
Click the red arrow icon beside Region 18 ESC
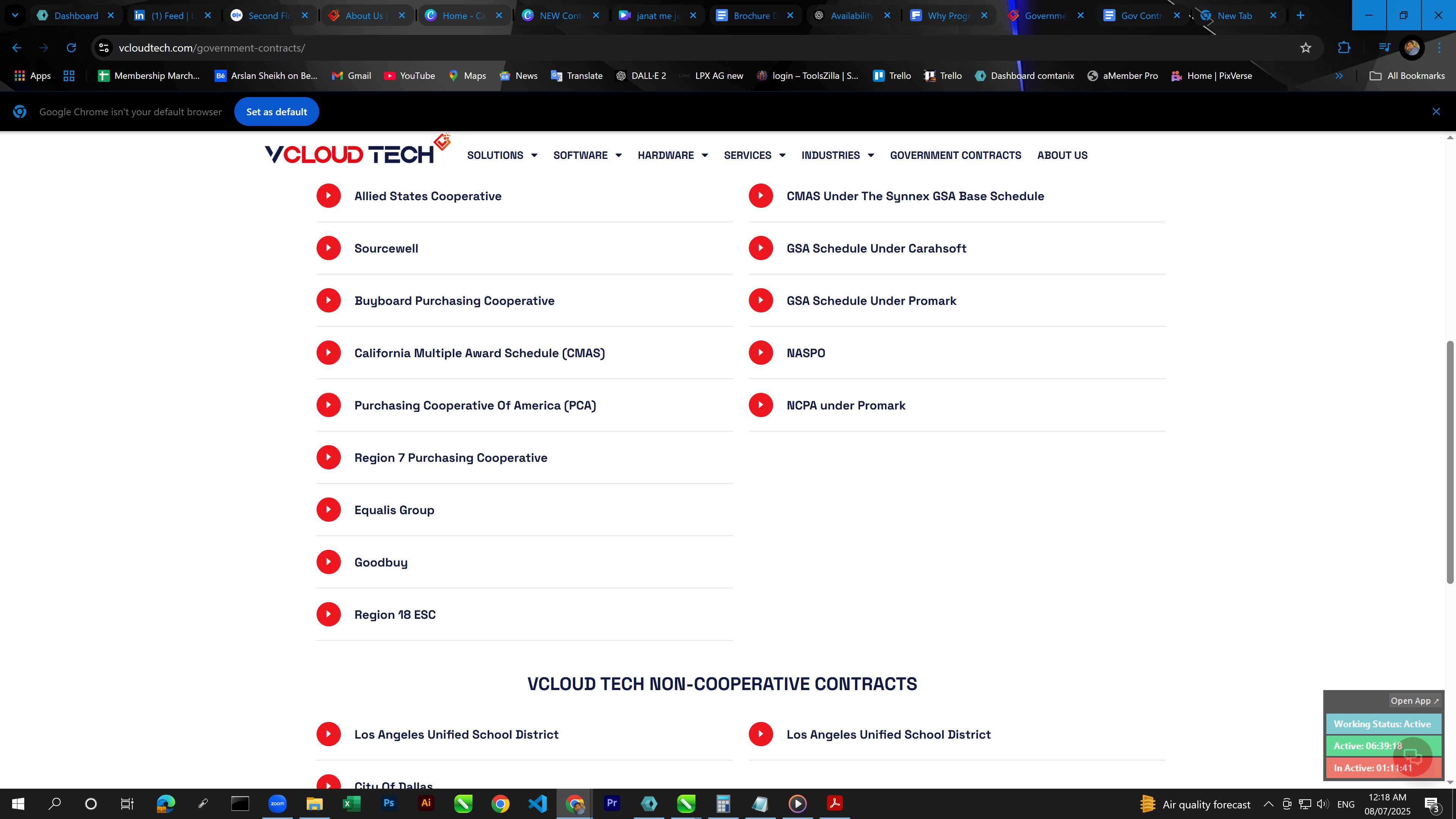(328, 614)
